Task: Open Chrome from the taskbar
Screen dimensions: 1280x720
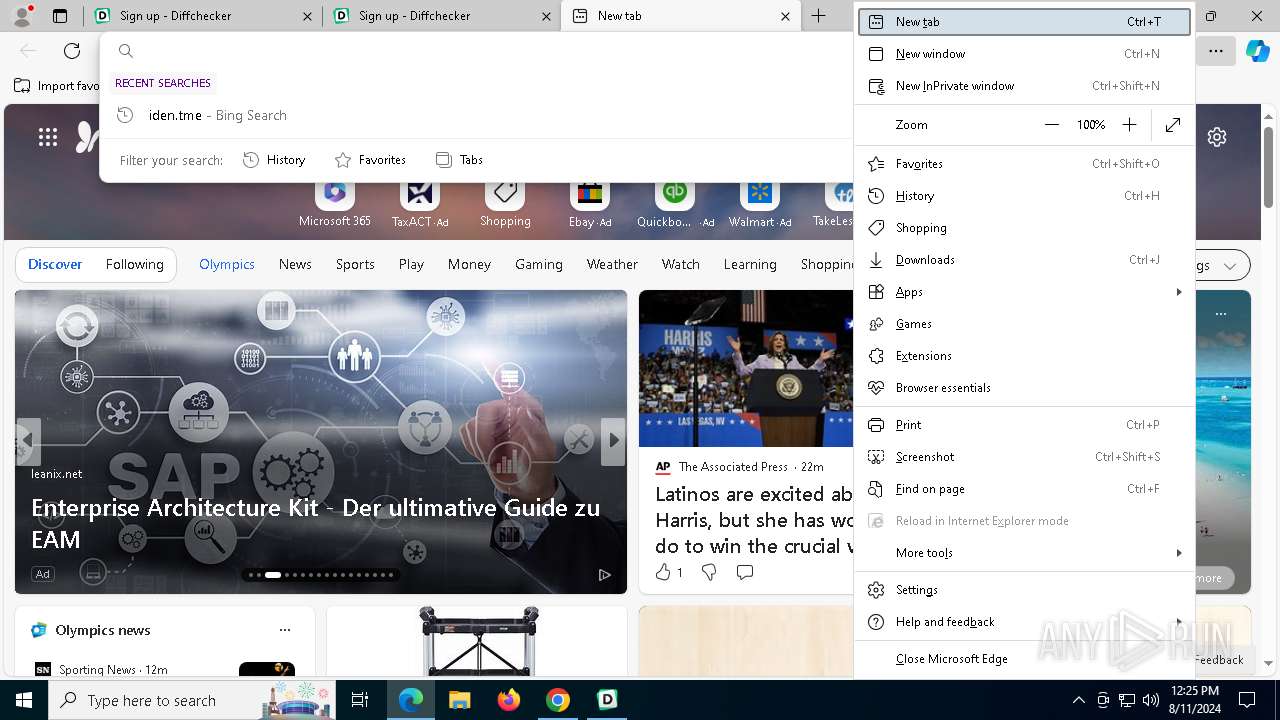Action: point(558,700)
